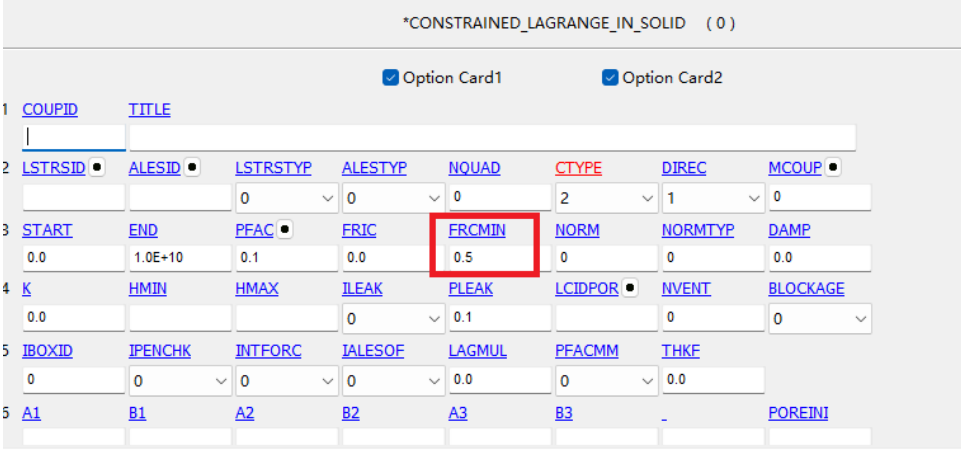The width and height of the screenshot is (961, 454).
Task: Click the FRCMIN parameter link
Action: 477,230
